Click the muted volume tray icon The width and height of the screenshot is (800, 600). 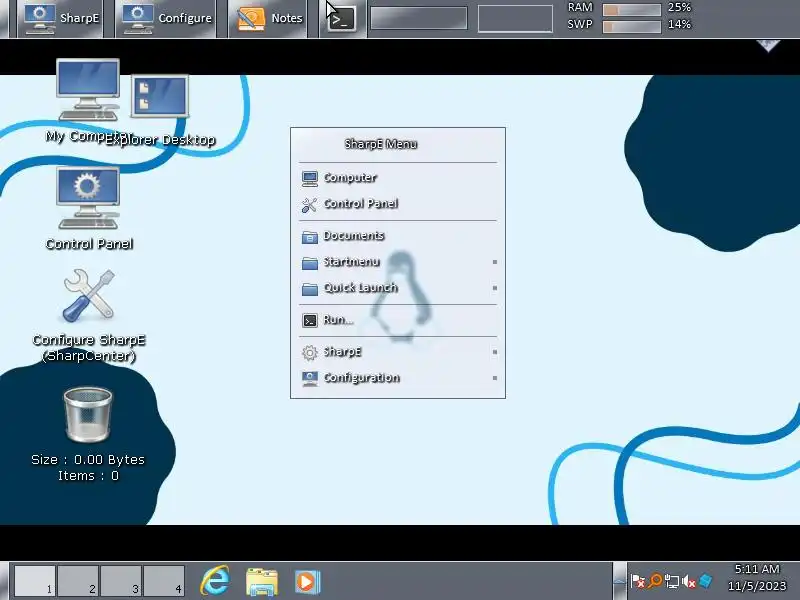tap(689, 581)
